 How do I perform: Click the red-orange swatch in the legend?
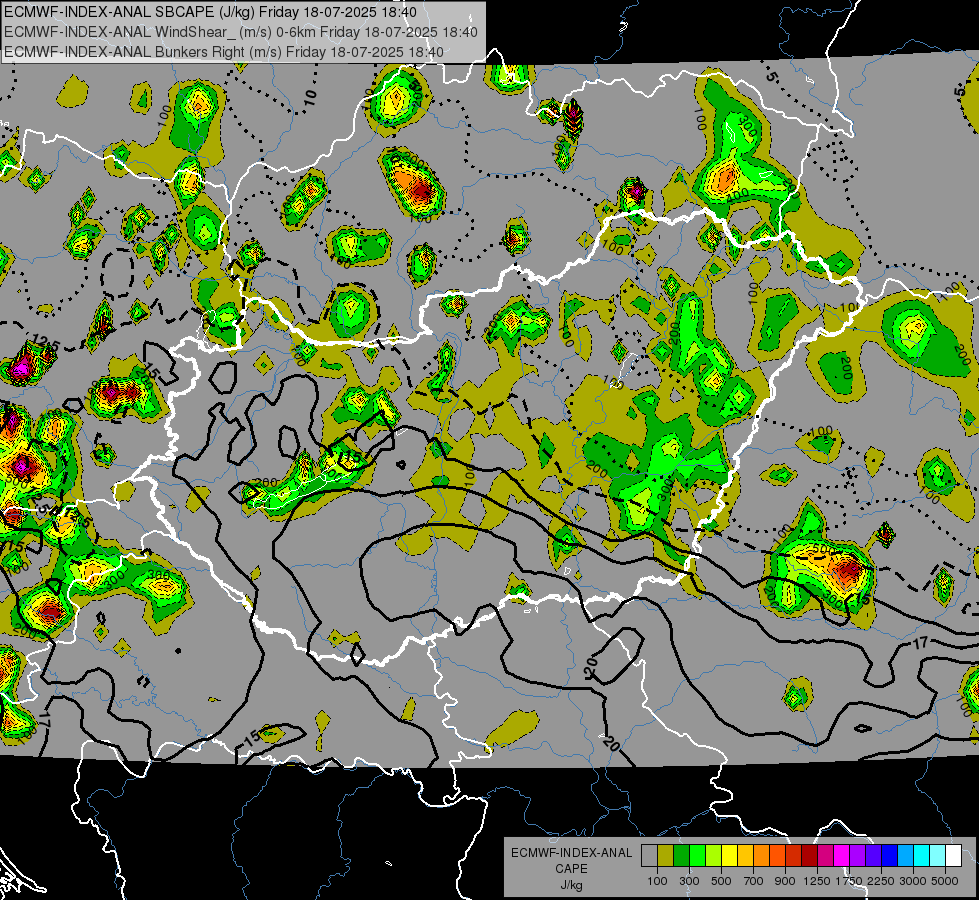click(777, 856)
